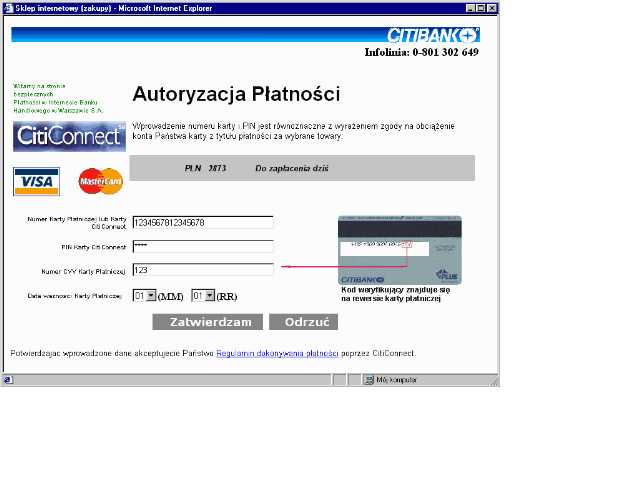The width and height of the screenshot is (640, 480).
Task: Open the Regulamin dokonywania płatności link
Action: coord(277,353)
